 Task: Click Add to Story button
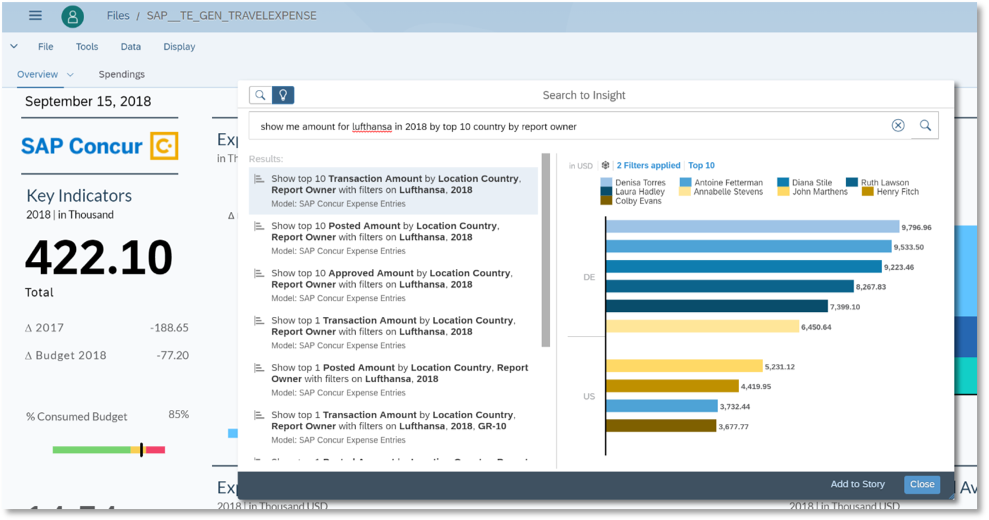[x=857, y=484]
